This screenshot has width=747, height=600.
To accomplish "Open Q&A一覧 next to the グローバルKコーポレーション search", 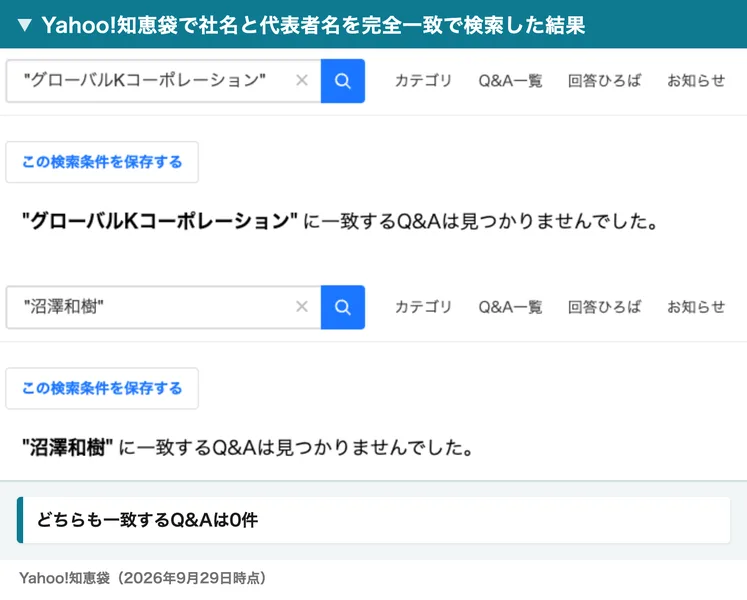I will 510,81.
